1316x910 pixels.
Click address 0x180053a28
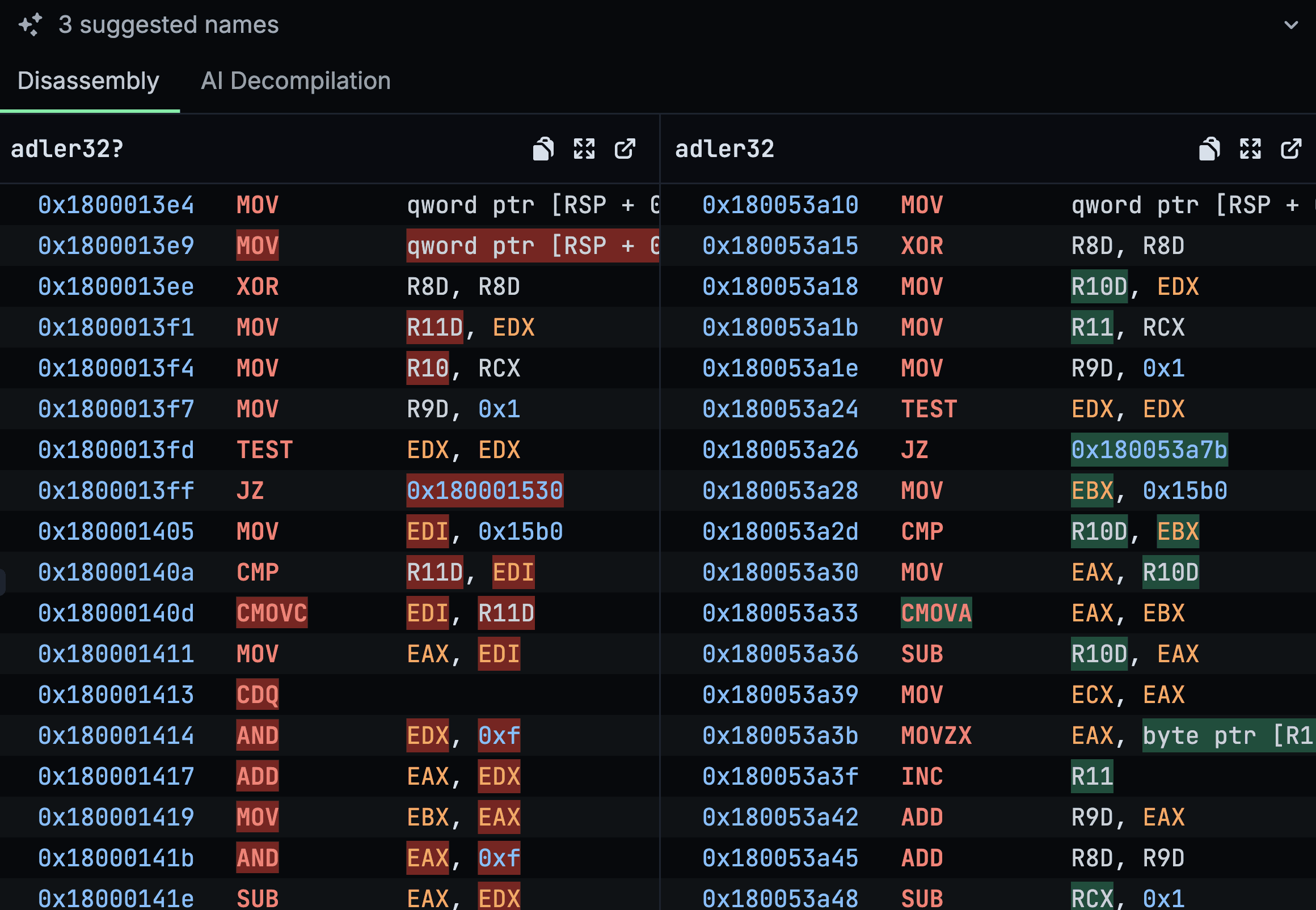pyautogui.click(x=781, y=491)
